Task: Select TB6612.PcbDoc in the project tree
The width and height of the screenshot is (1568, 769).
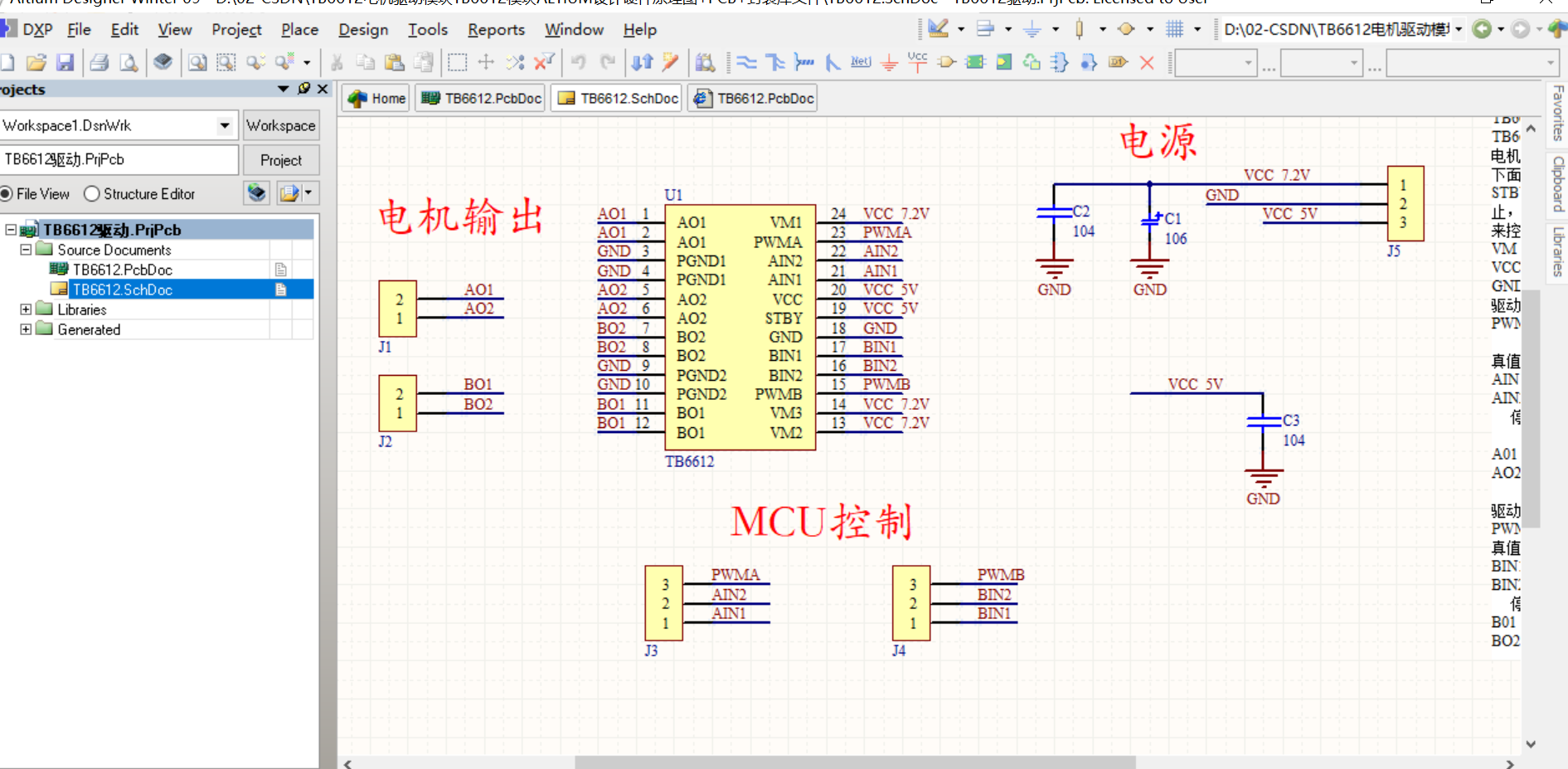Action: pyautogui.click(x=122, y=270)
